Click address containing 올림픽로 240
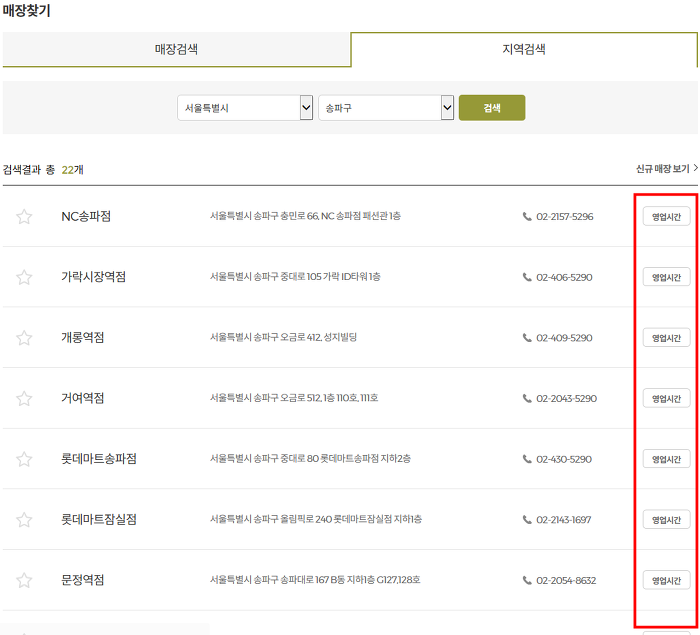The image size is (700, 635). (316, 519)
